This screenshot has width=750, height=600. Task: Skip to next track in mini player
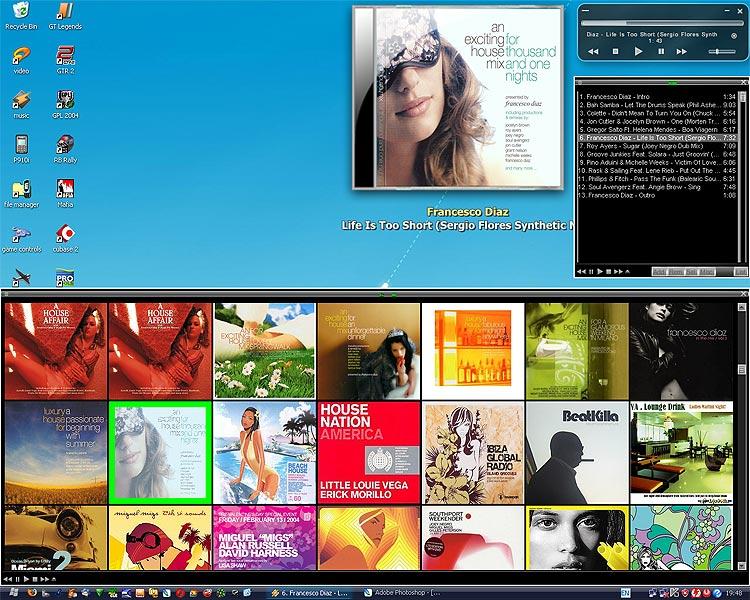[x=682, y=52]
